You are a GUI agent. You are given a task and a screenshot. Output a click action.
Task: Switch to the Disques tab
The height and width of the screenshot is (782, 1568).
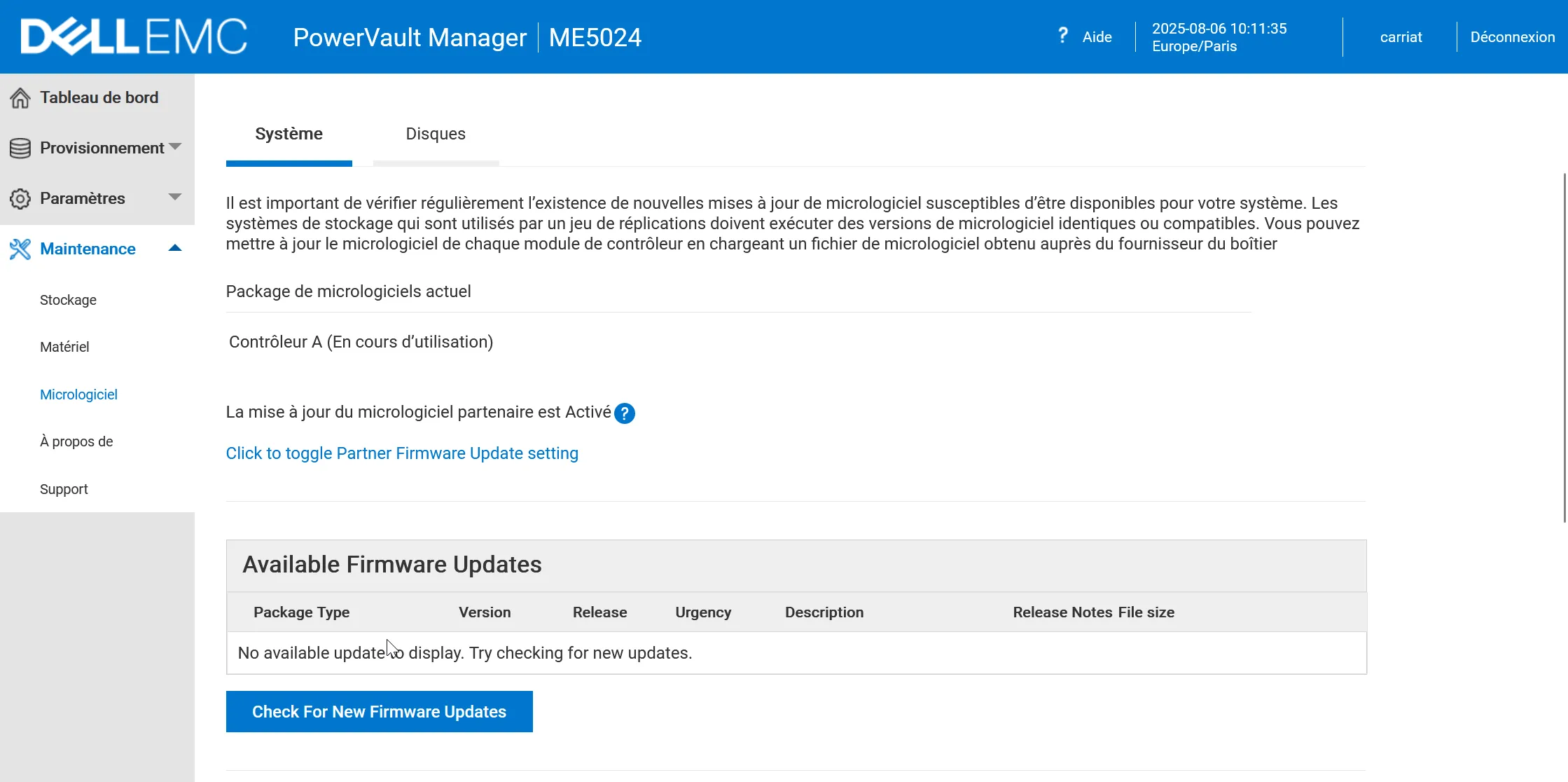click(436, 134)
